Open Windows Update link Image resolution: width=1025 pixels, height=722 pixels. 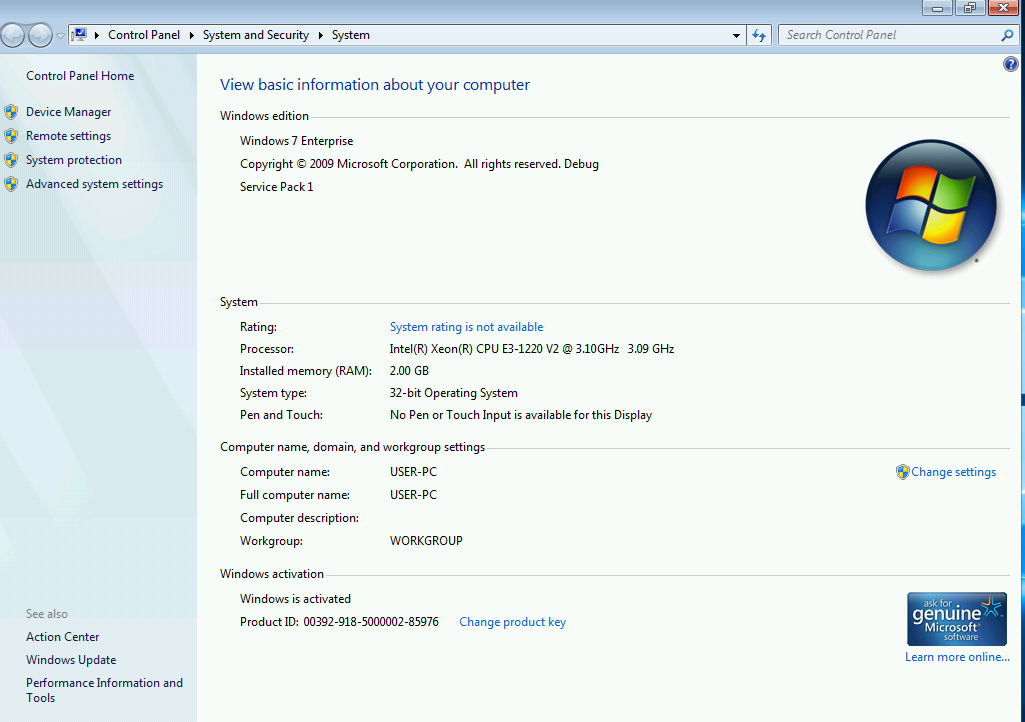(x=71, y=660)
